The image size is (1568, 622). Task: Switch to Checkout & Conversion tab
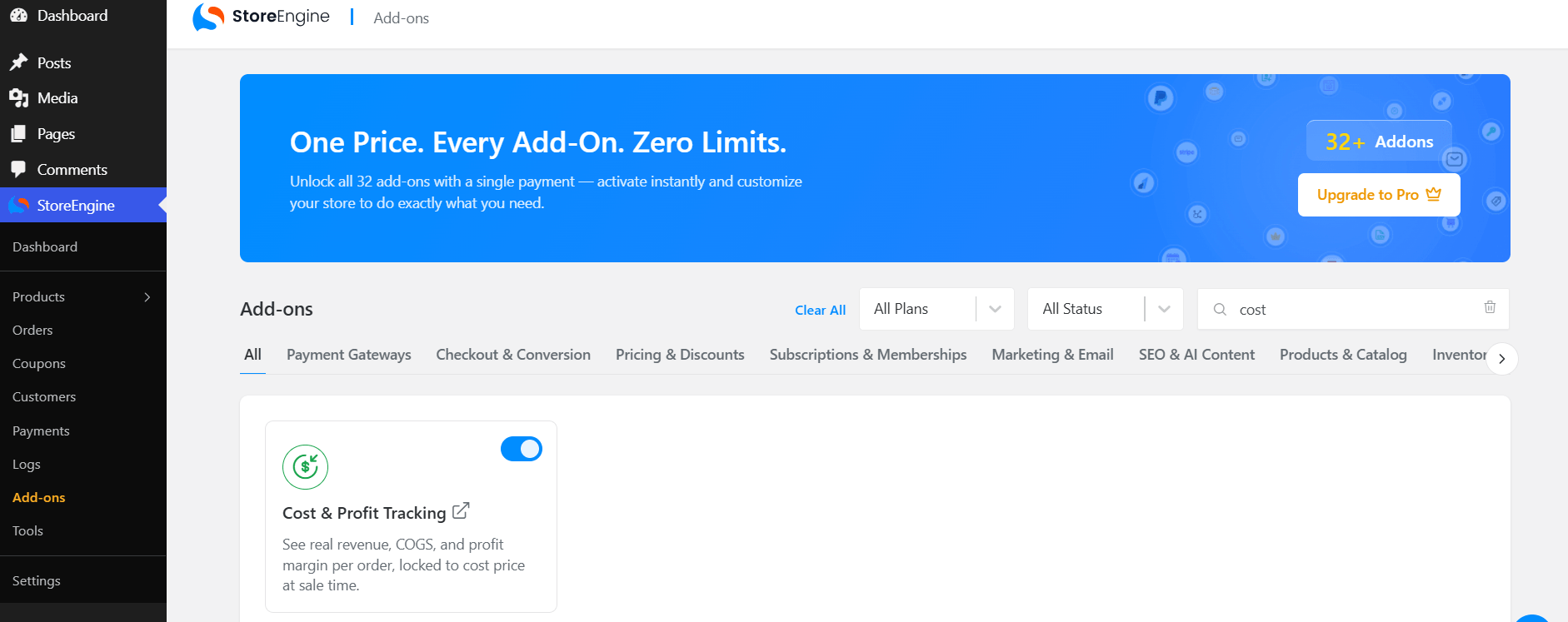coord(513,355)
